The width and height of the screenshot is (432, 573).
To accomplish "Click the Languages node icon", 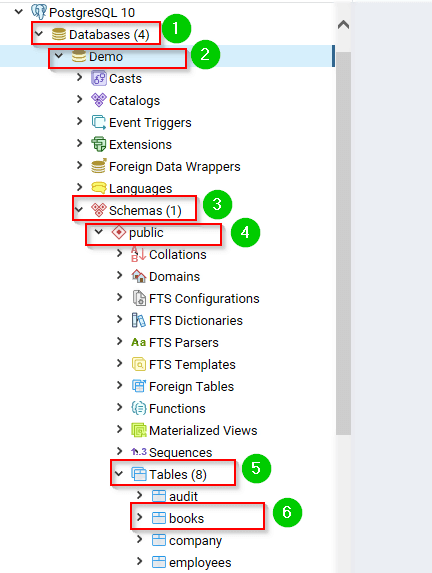I will [99, 188].
